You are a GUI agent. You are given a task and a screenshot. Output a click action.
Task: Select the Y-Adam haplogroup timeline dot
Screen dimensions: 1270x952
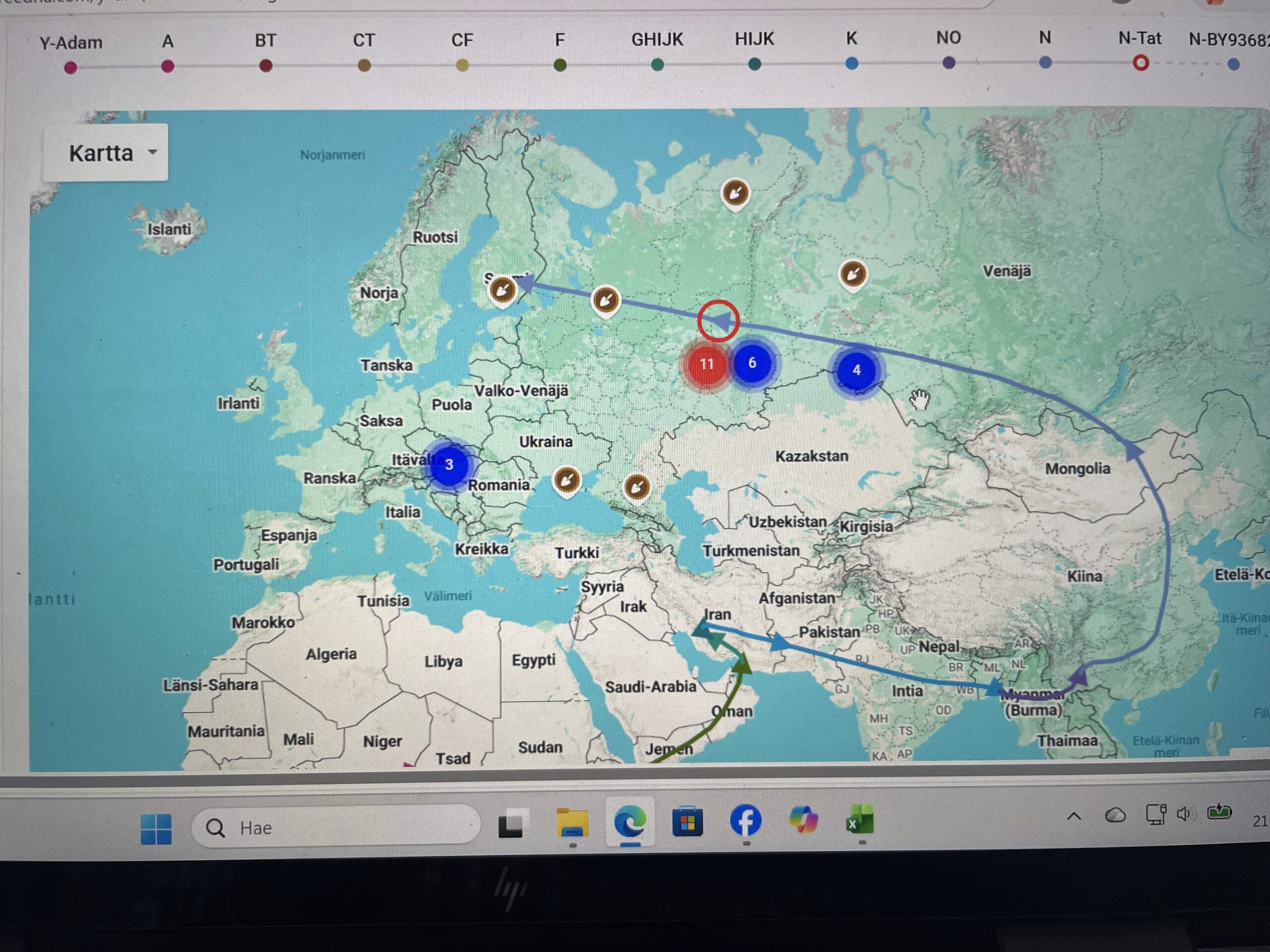70,68
